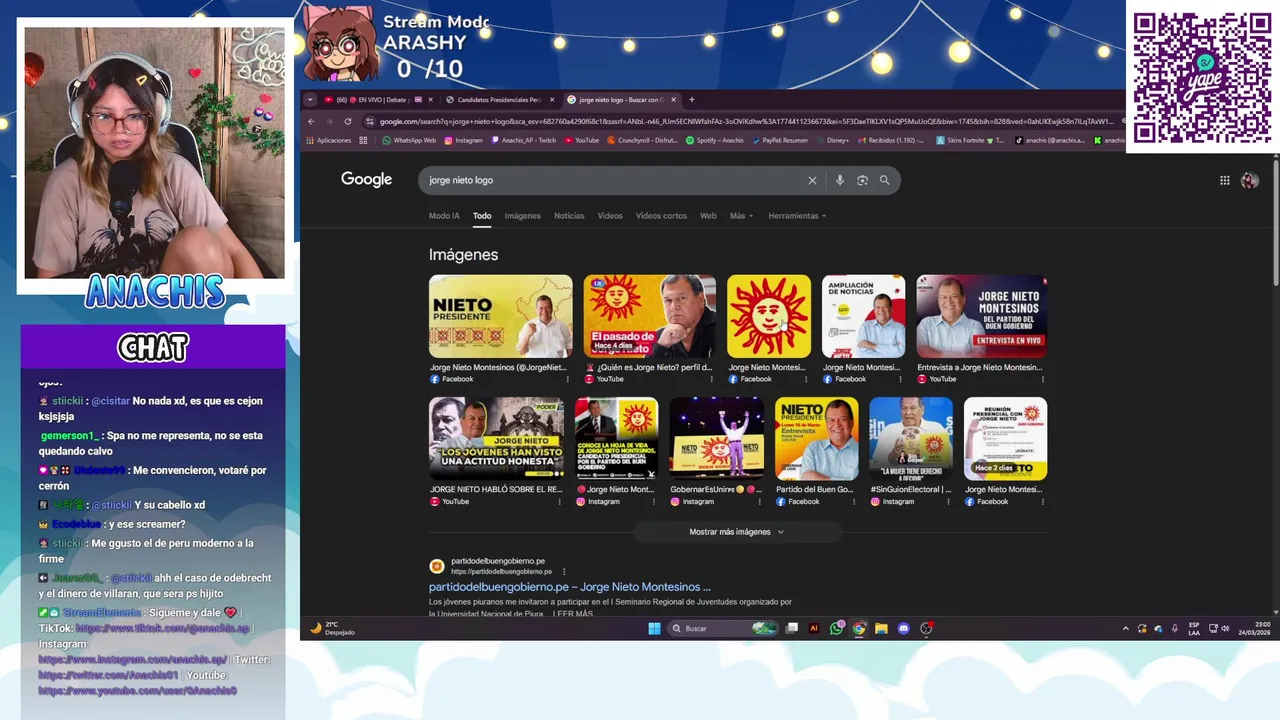The width and height of the screenshot is (1280, 720).
Task: Open the WhatsApp Web bookmark
Action: click(x=409, y=140)
